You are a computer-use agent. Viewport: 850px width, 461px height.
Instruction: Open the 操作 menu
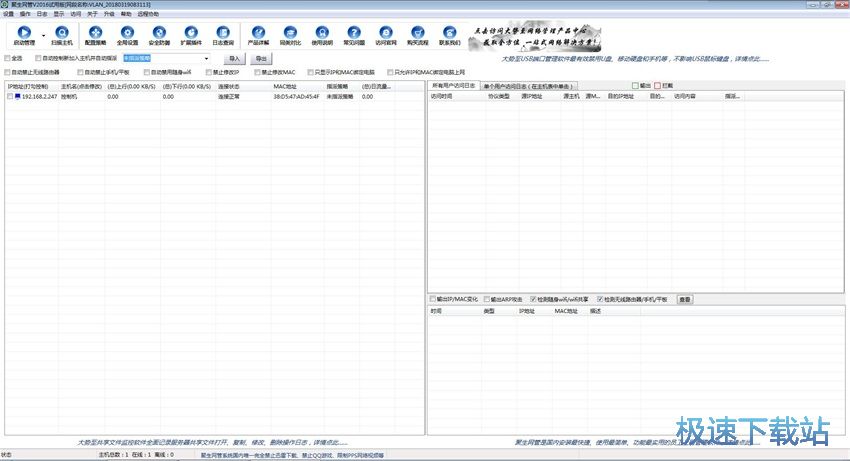pyautogui.click(x=25, y=14)
